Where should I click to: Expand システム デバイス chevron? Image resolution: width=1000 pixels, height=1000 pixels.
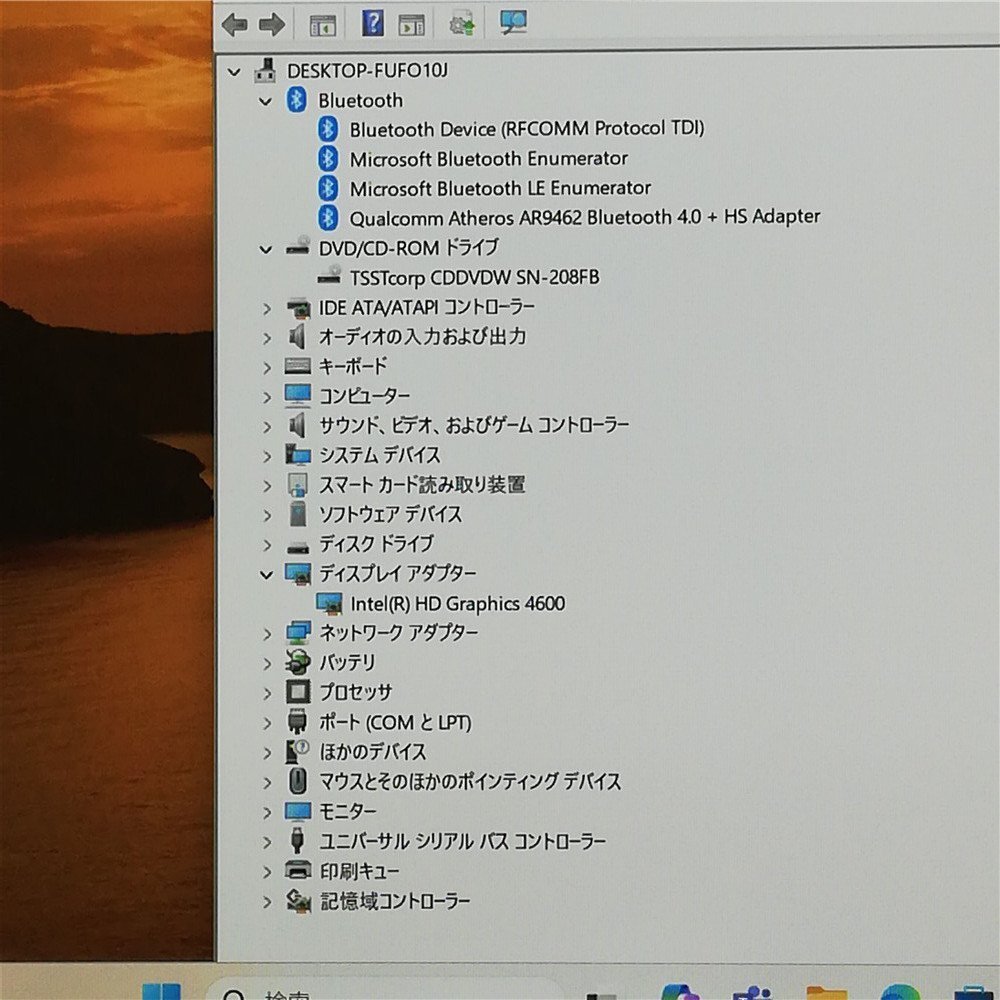point(267,457)
